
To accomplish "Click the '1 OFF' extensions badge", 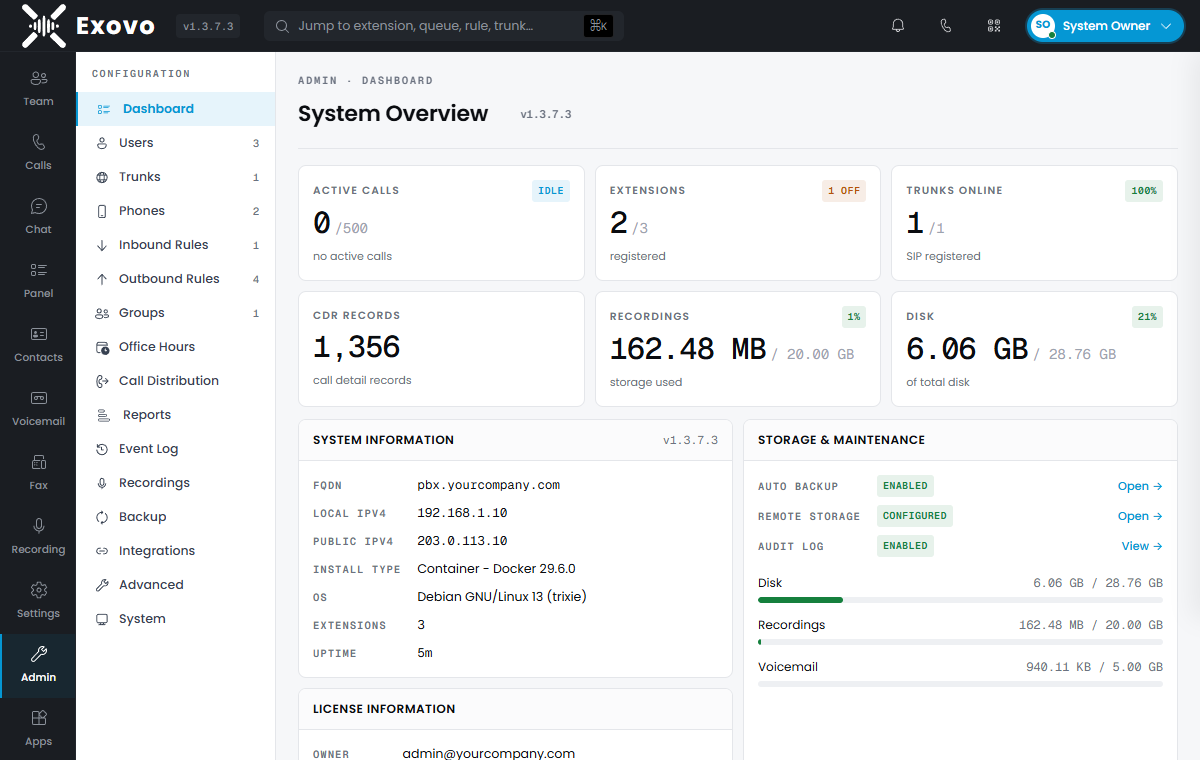I will 844,191.
